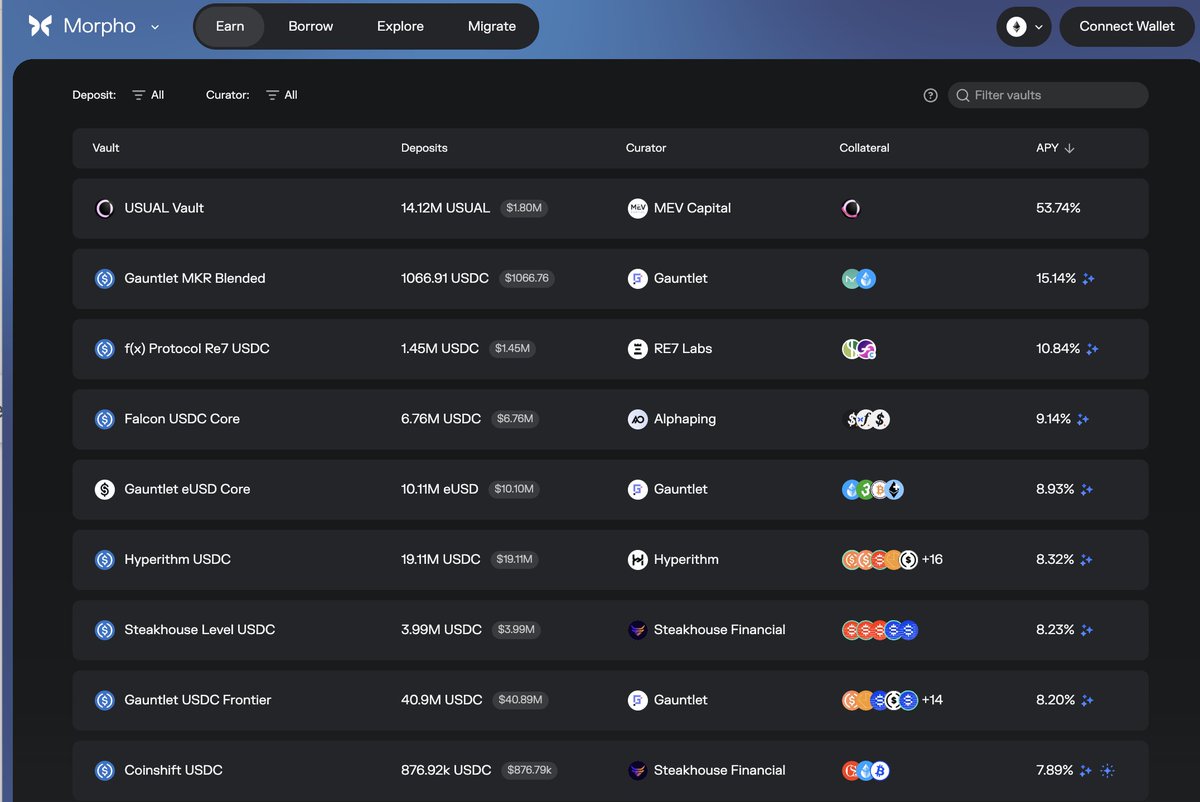Screen dimensions: 1200x802
Task: Expand the Morpho app dropdown chevron
Action: coord(155,27)
